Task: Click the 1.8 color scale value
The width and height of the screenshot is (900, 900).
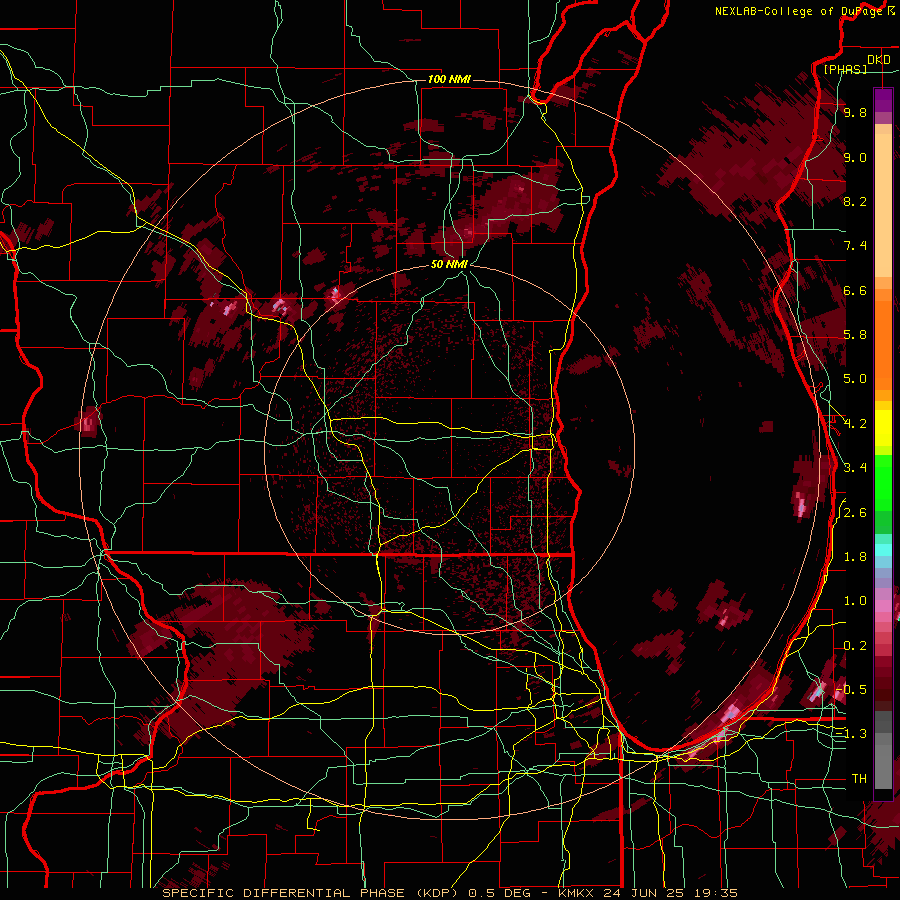Action: pos(855,557)
